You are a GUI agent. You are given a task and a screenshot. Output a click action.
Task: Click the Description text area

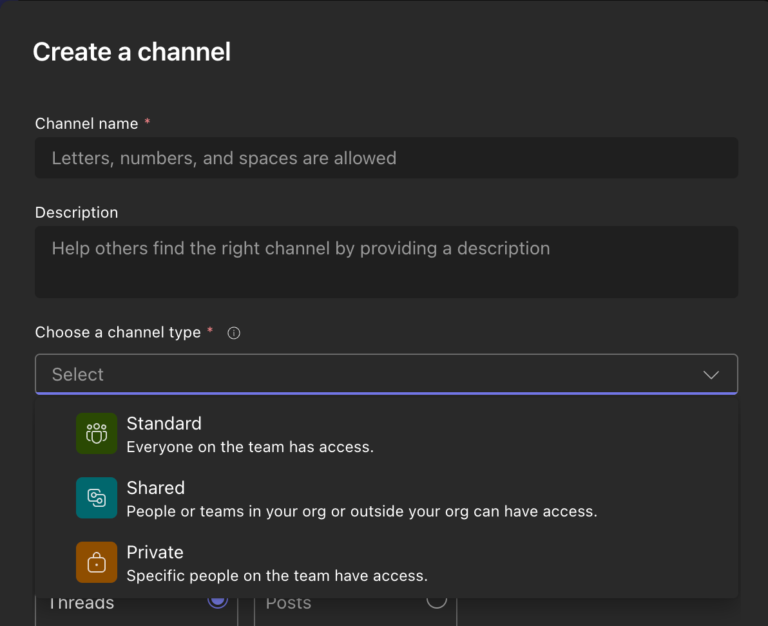386,262
